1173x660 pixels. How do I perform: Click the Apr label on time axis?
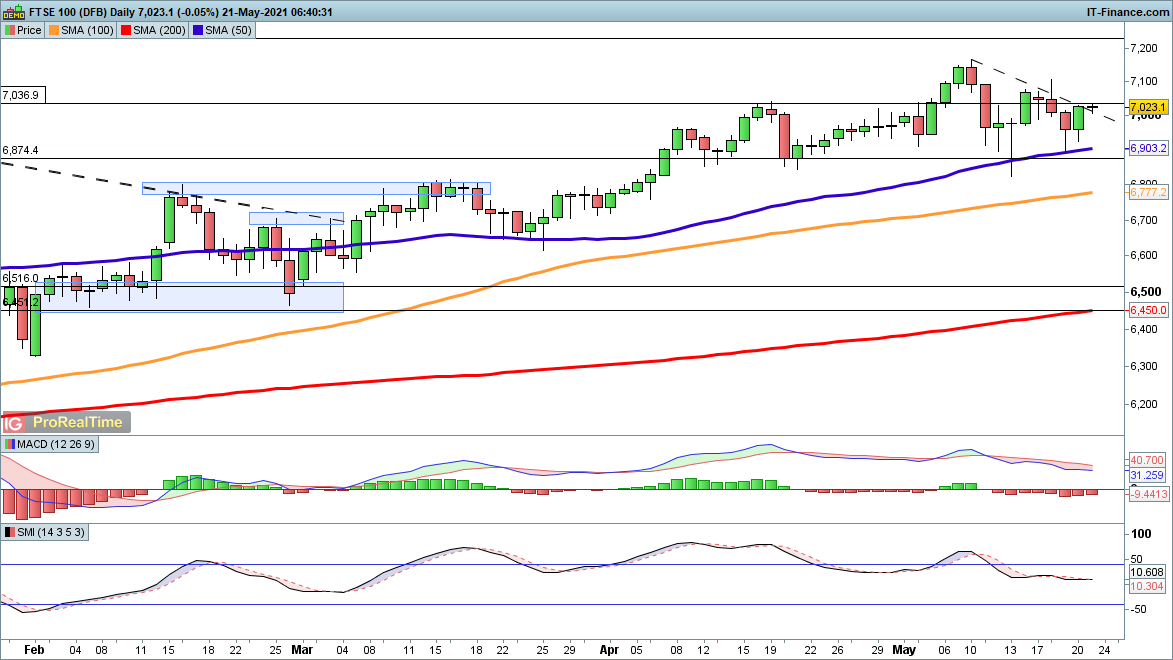(x=607, y=648)
